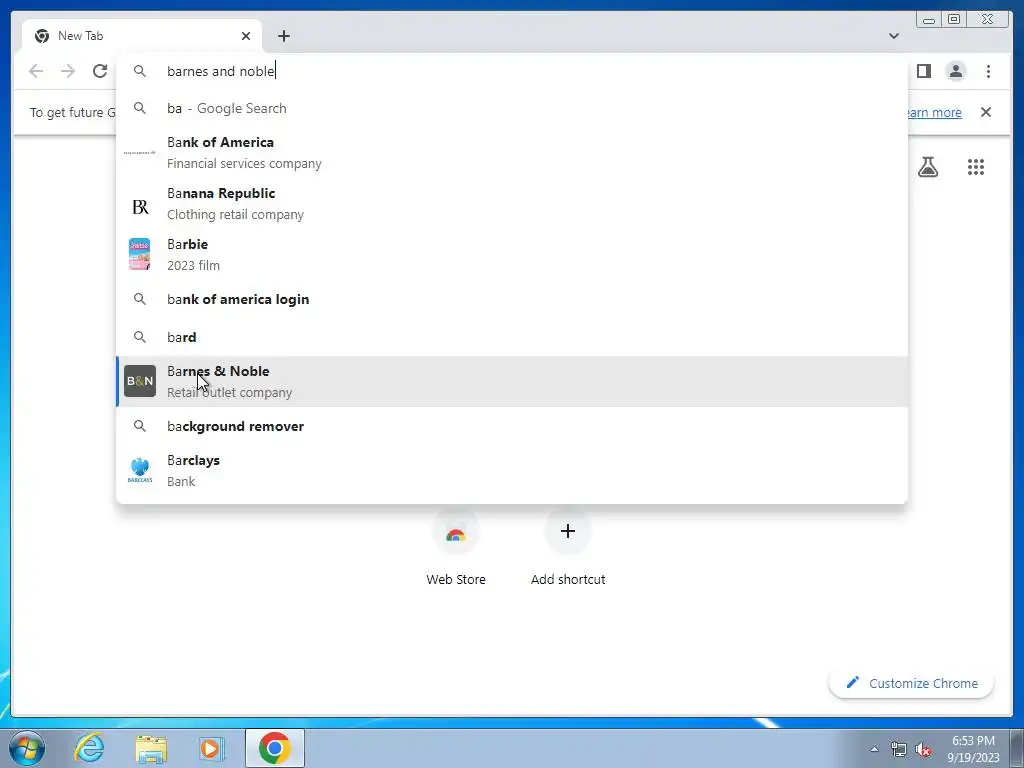Open the Google apps grid

[x=976, y=167]
